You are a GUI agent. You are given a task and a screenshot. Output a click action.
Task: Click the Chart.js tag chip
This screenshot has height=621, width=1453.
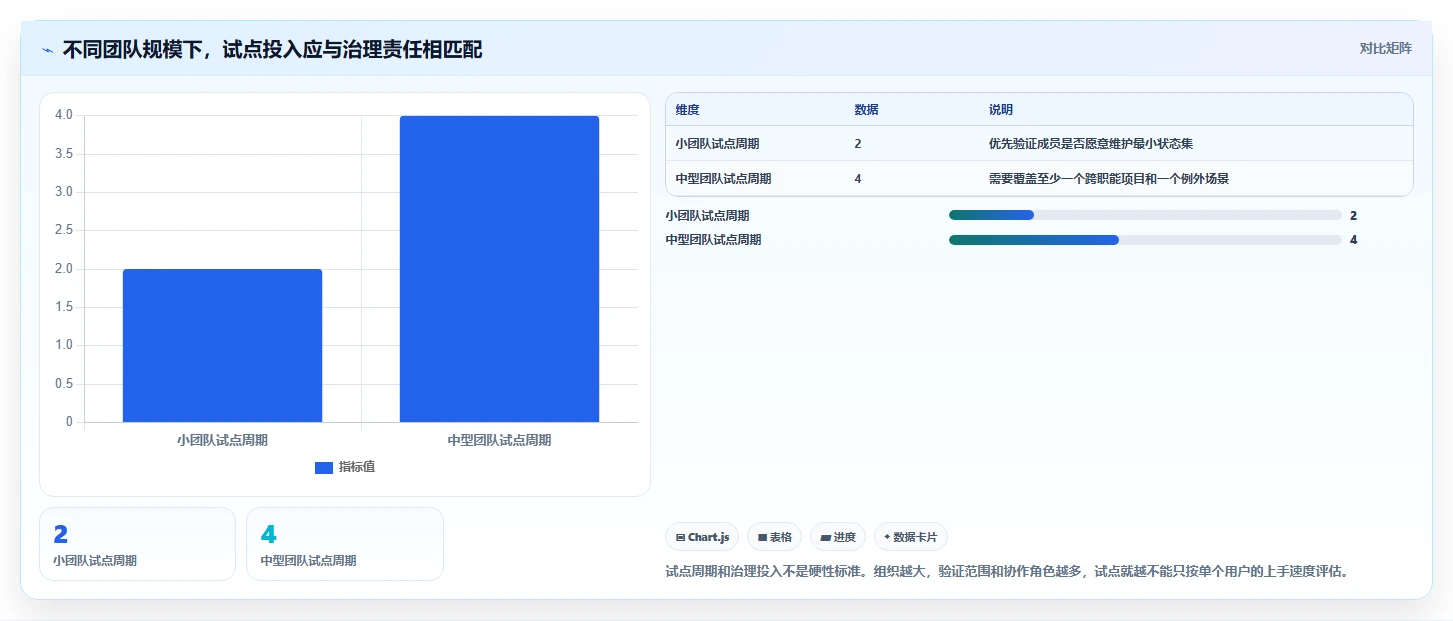pos(702,537)
